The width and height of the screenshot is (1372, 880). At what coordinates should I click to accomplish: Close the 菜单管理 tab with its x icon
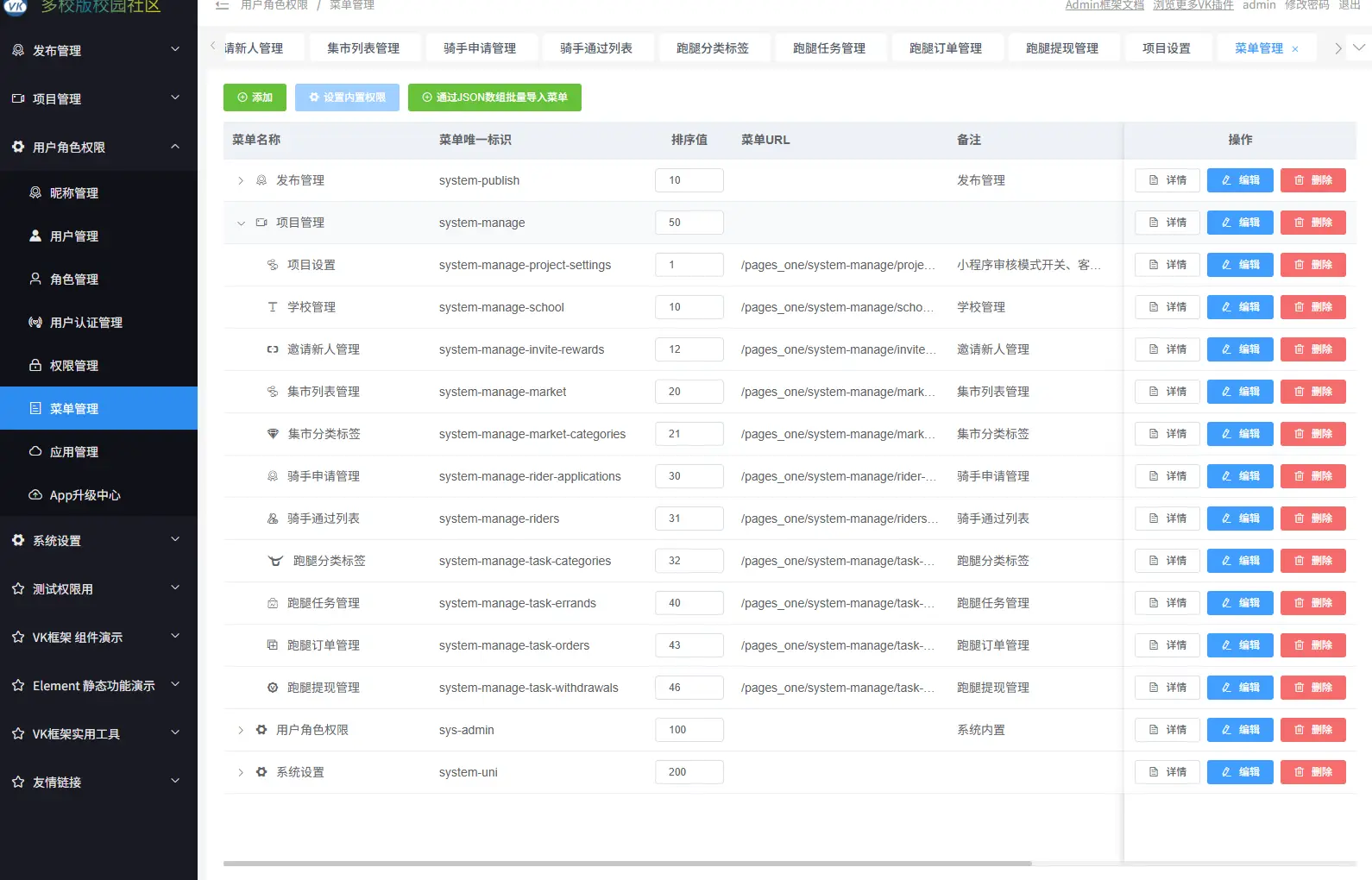pyautogui.click(x=1294, y=49)
